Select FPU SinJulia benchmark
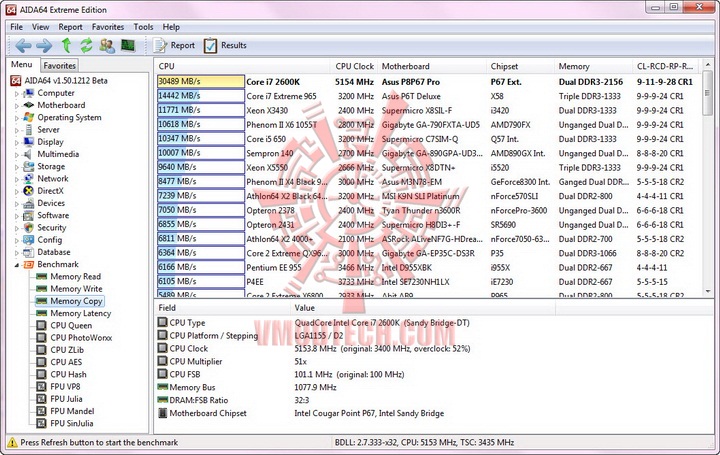This screenshot has height=455, width=720. tap(72, 424)
